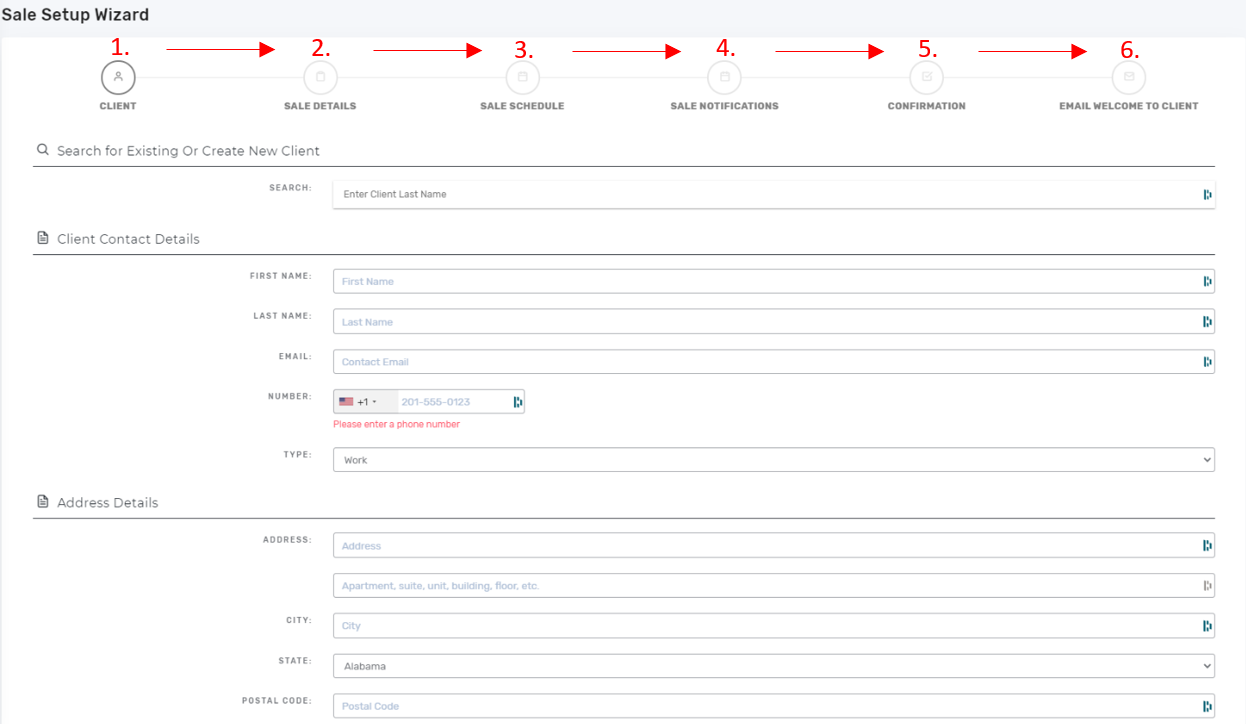Click the 'Search for Existing Or Create New Client' heading
The image size is (1246, 724).
pyautogui.click(x=188, y=150)
